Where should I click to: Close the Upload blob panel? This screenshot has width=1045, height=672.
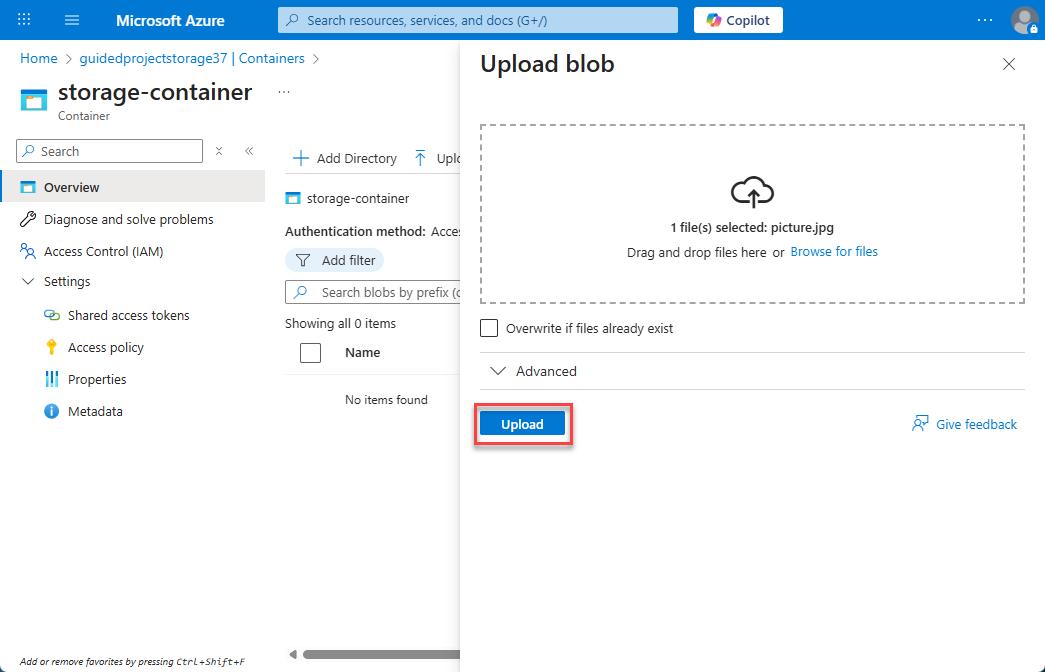1009,64
